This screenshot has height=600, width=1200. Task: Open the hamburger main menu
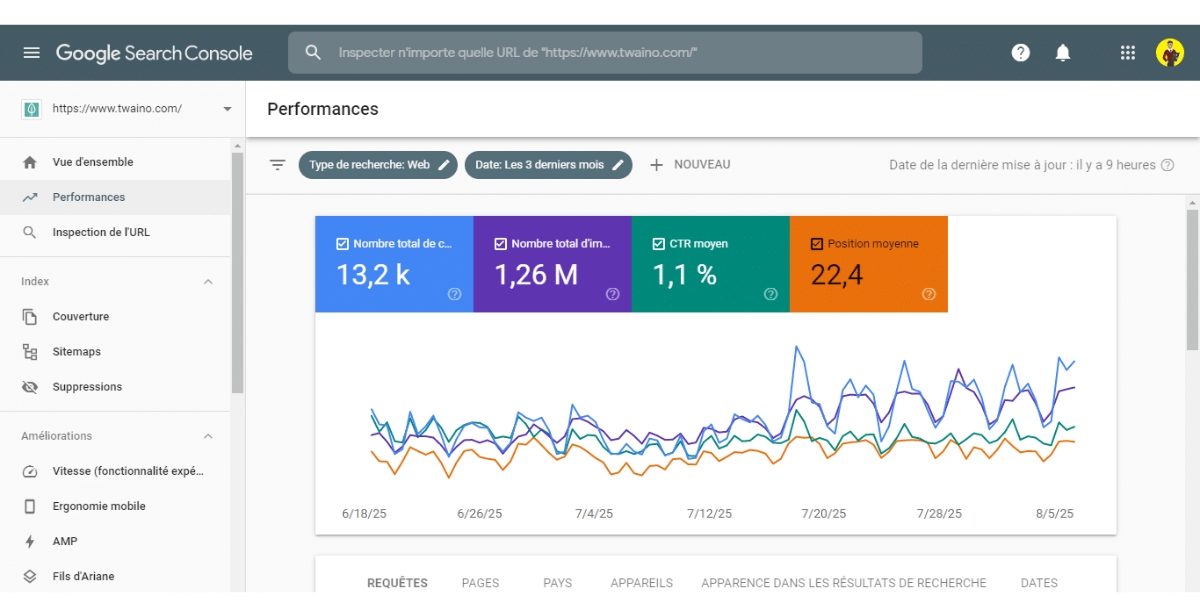(x=32, y=53)
